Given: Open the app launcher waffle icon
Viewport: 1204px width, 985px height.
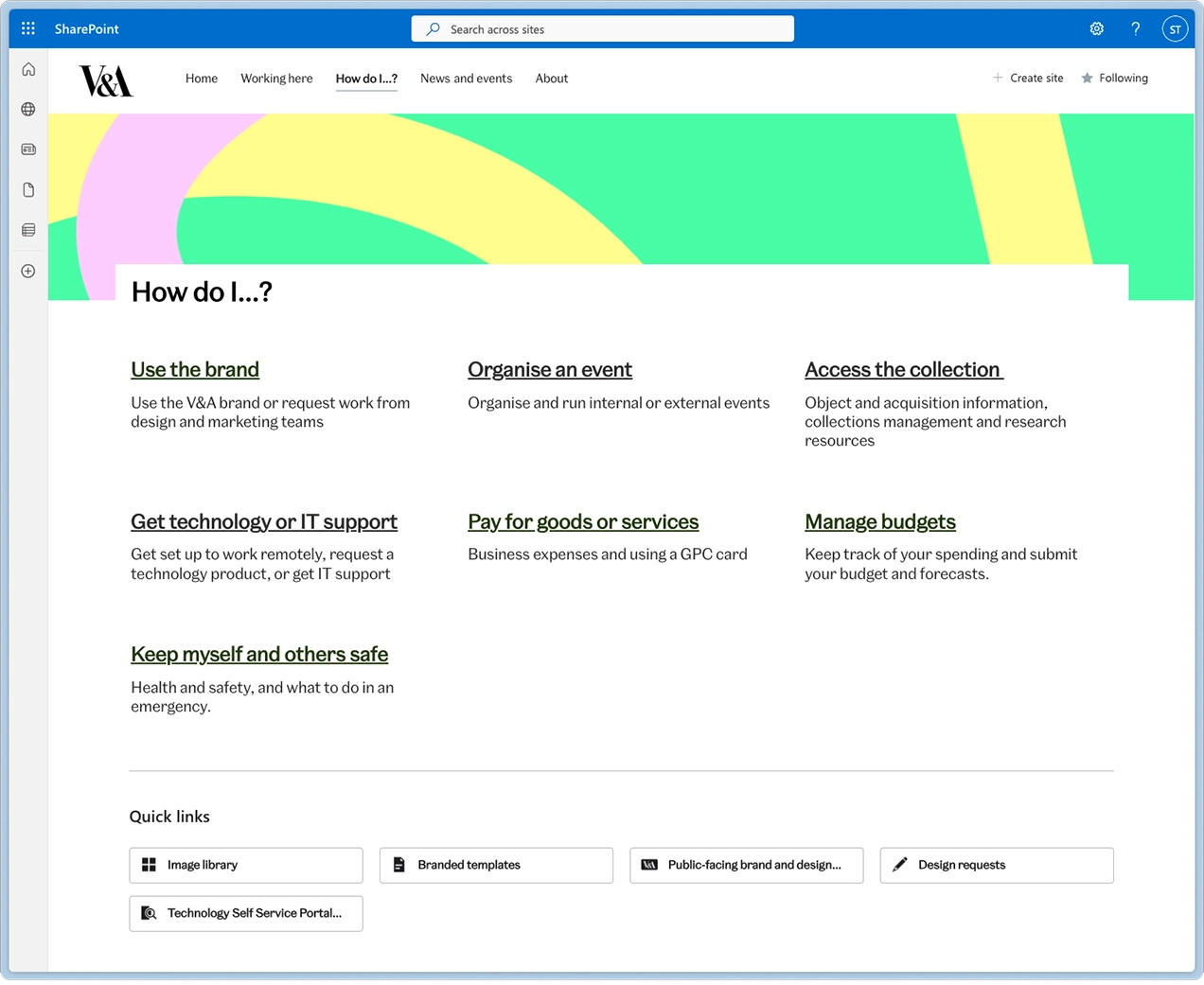Looking at the screenshot, I should click(x=27, y=27).
